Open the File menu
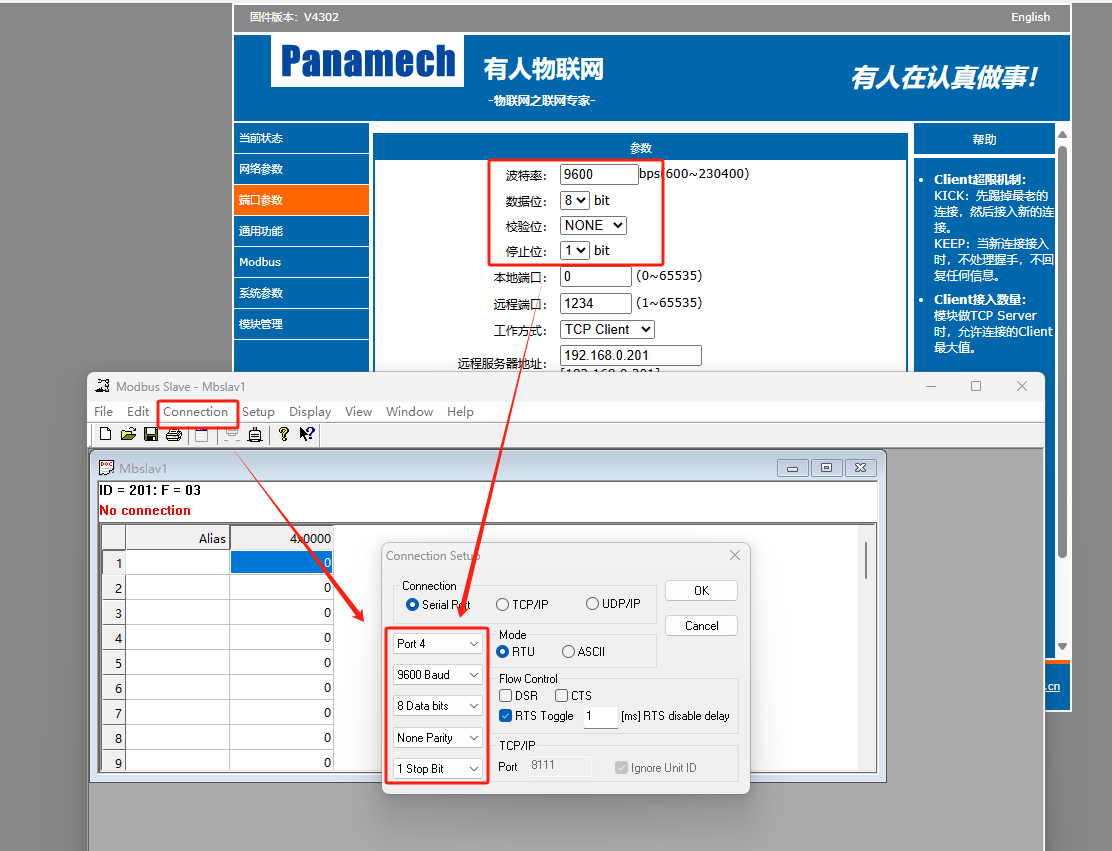Viewport: 1112px width, 851px height. pos(104,411)
